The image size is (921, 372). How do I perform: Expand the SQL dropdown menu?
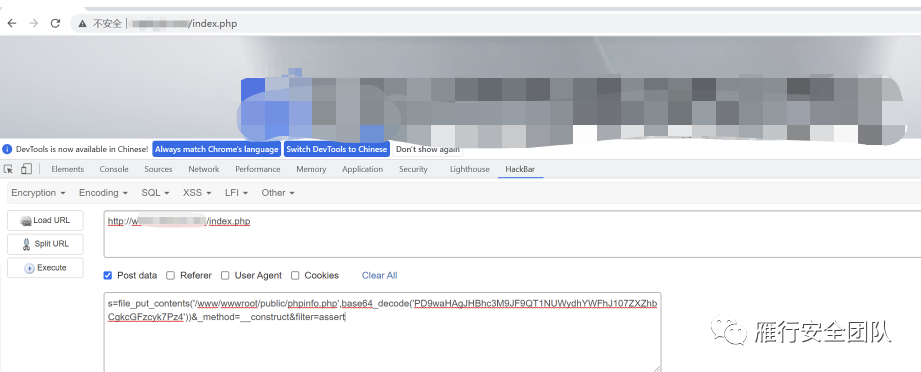(x=155, y=193)
